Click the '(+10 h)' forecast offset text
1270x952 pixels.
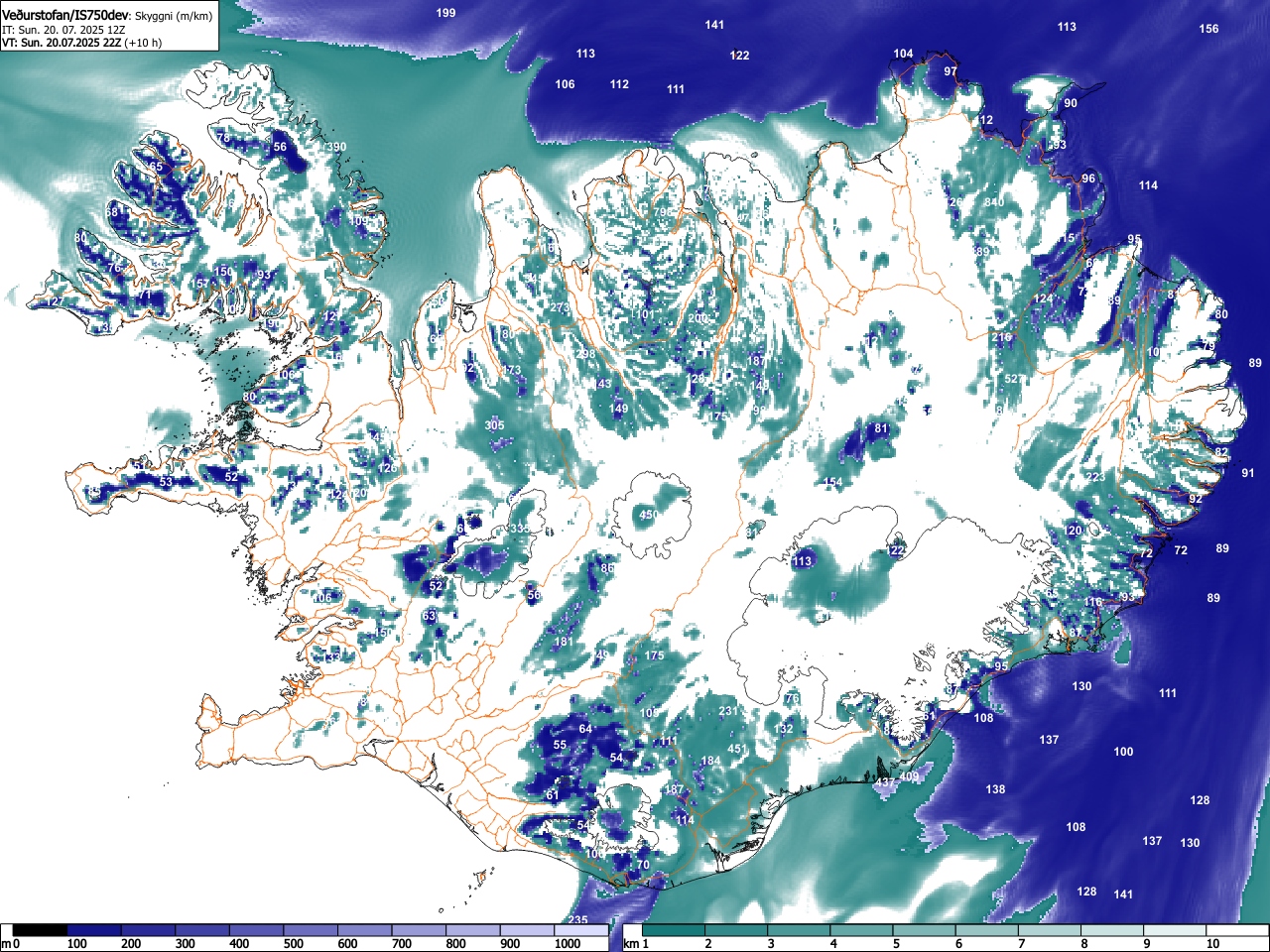pos(143,43)
